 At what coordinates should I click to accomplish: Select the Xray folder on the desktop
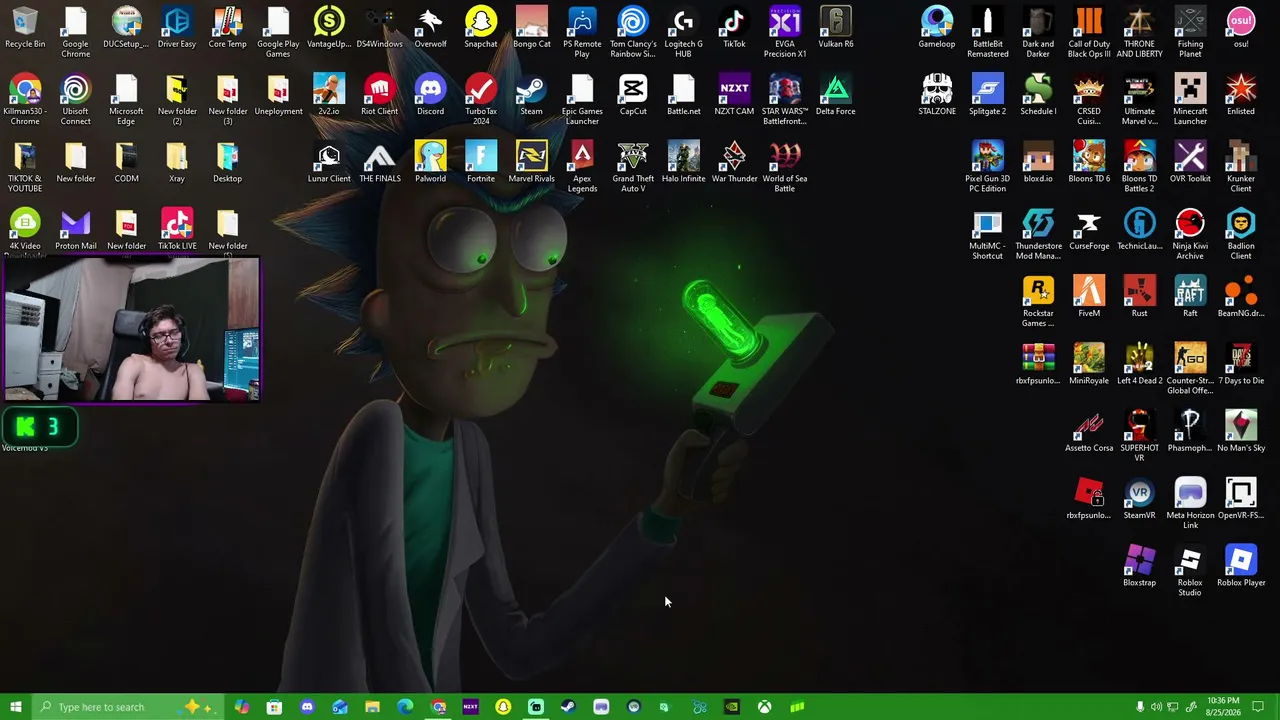click(177, 163)
